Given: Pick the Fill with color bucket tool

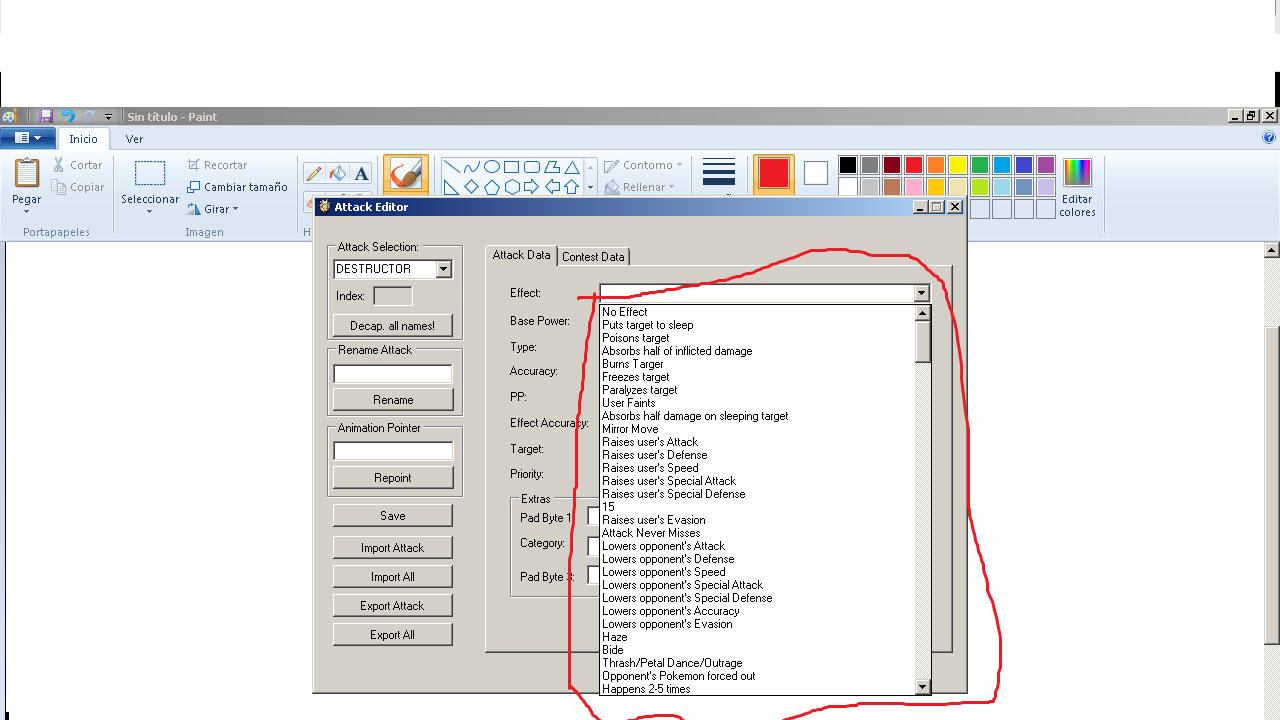Looking at the screenshot, I should (338, 174).
